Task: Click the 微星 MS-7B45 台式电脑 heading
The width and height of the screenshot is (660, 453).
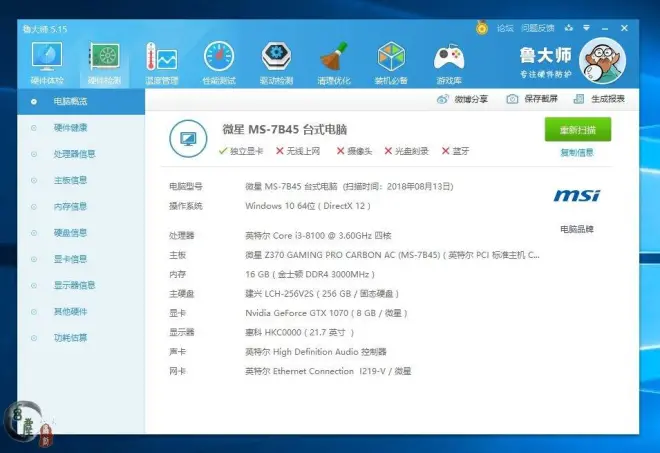Action: (x=285, y=130)
